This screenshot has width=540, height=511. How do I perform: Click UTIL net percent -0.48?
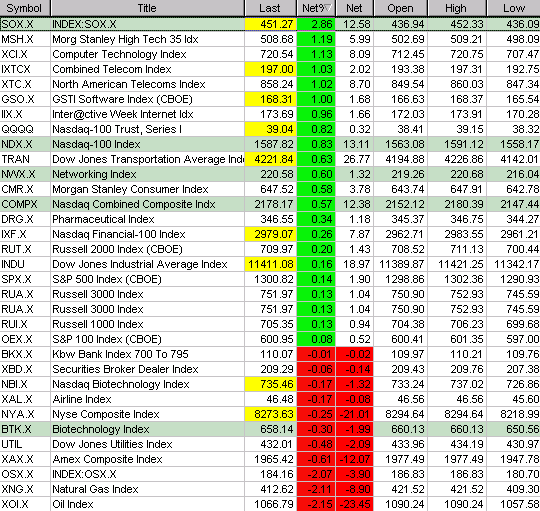pyautogui.click(x=316, y=444)
